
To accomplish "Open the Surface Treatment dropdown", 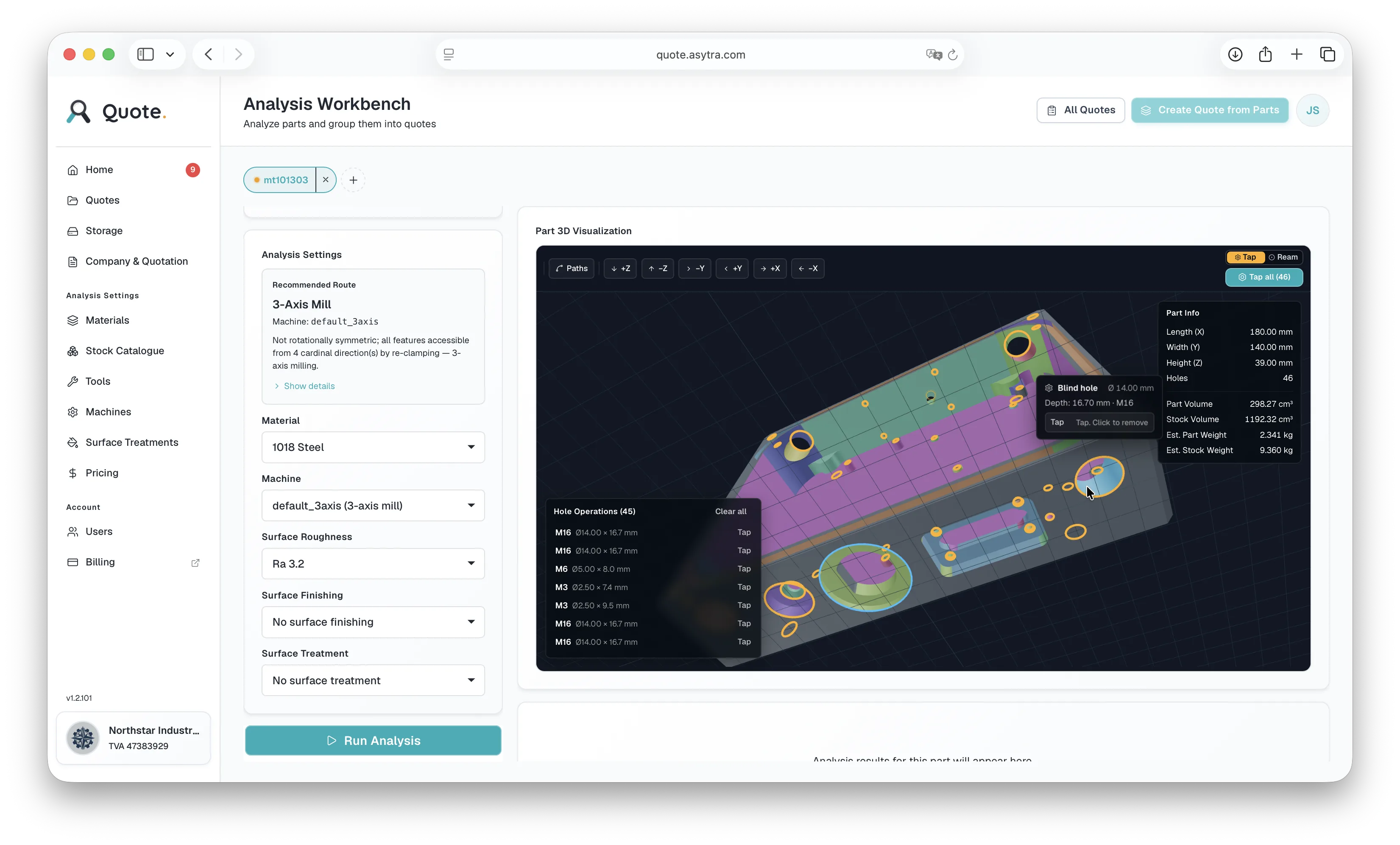I will tap(373, 680).
